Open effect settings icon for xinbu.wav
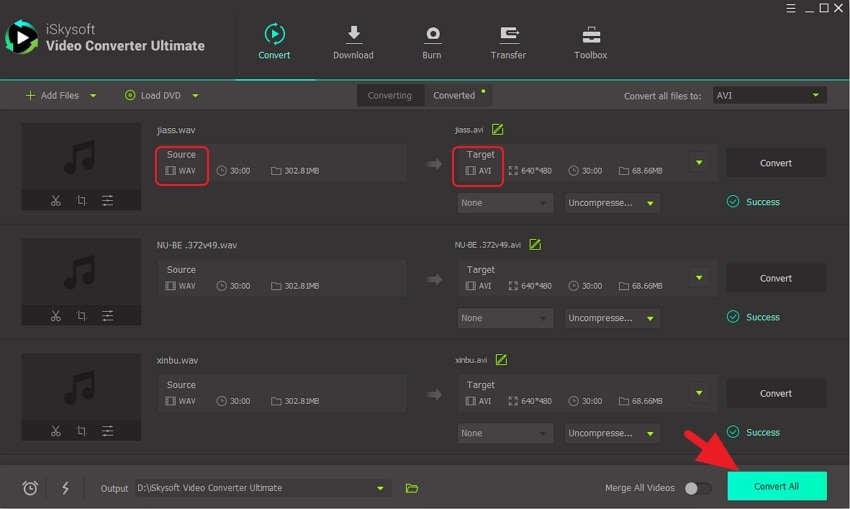850x509 pixels. [108, 431]
